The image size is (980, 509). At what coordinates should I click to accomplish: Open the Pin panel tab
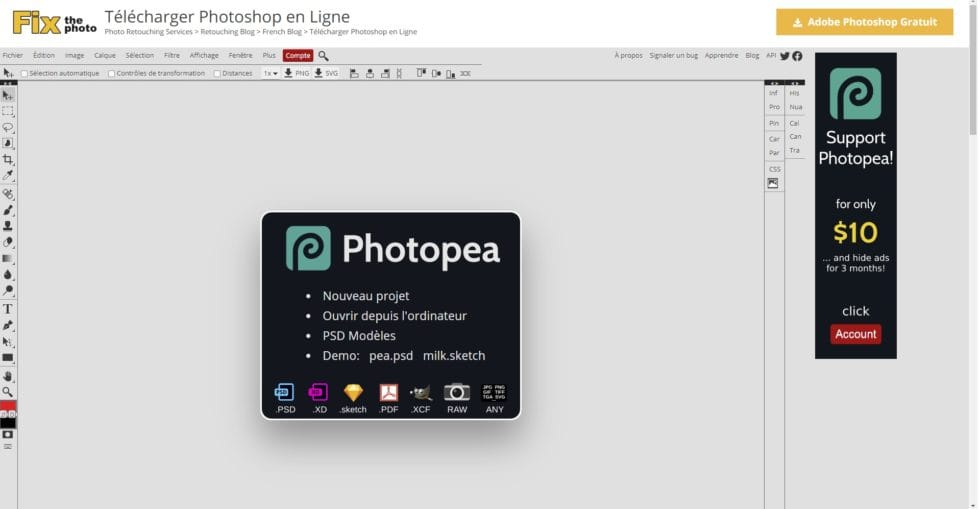coord(774,123)
